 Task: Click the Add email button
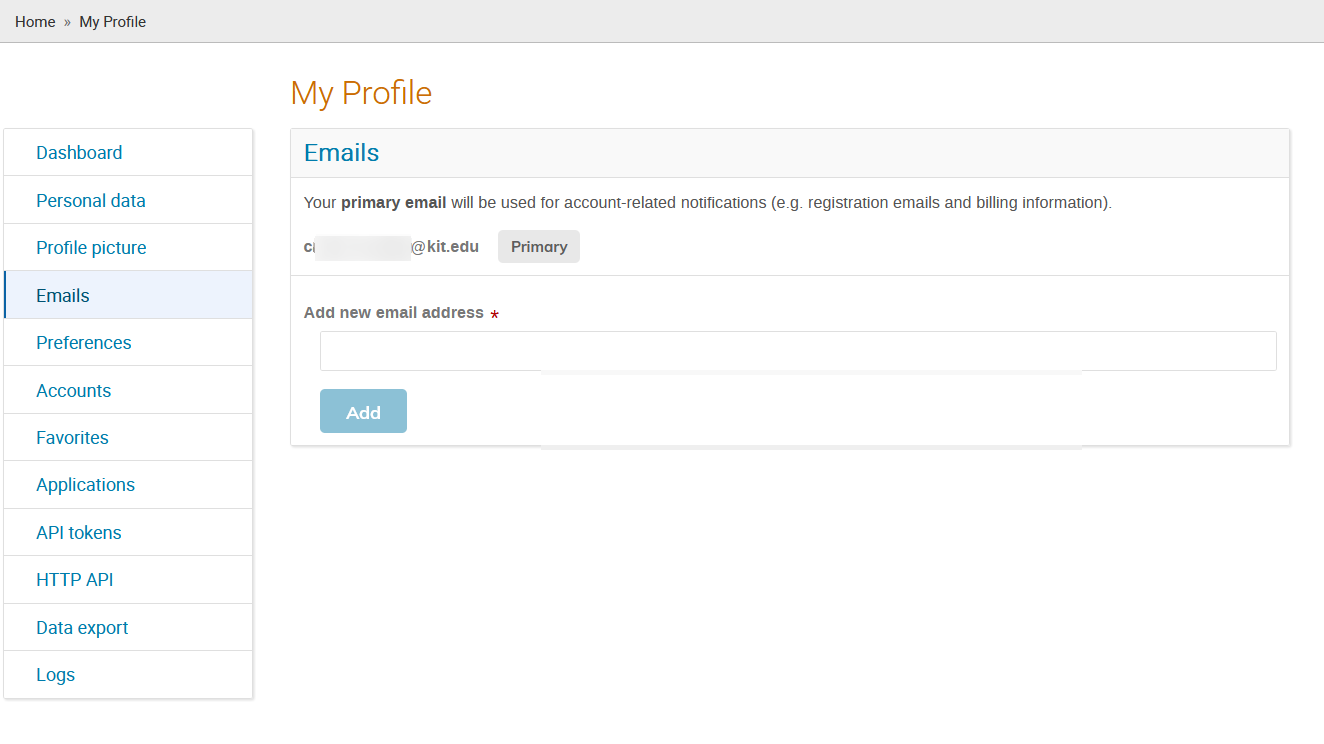363,411
